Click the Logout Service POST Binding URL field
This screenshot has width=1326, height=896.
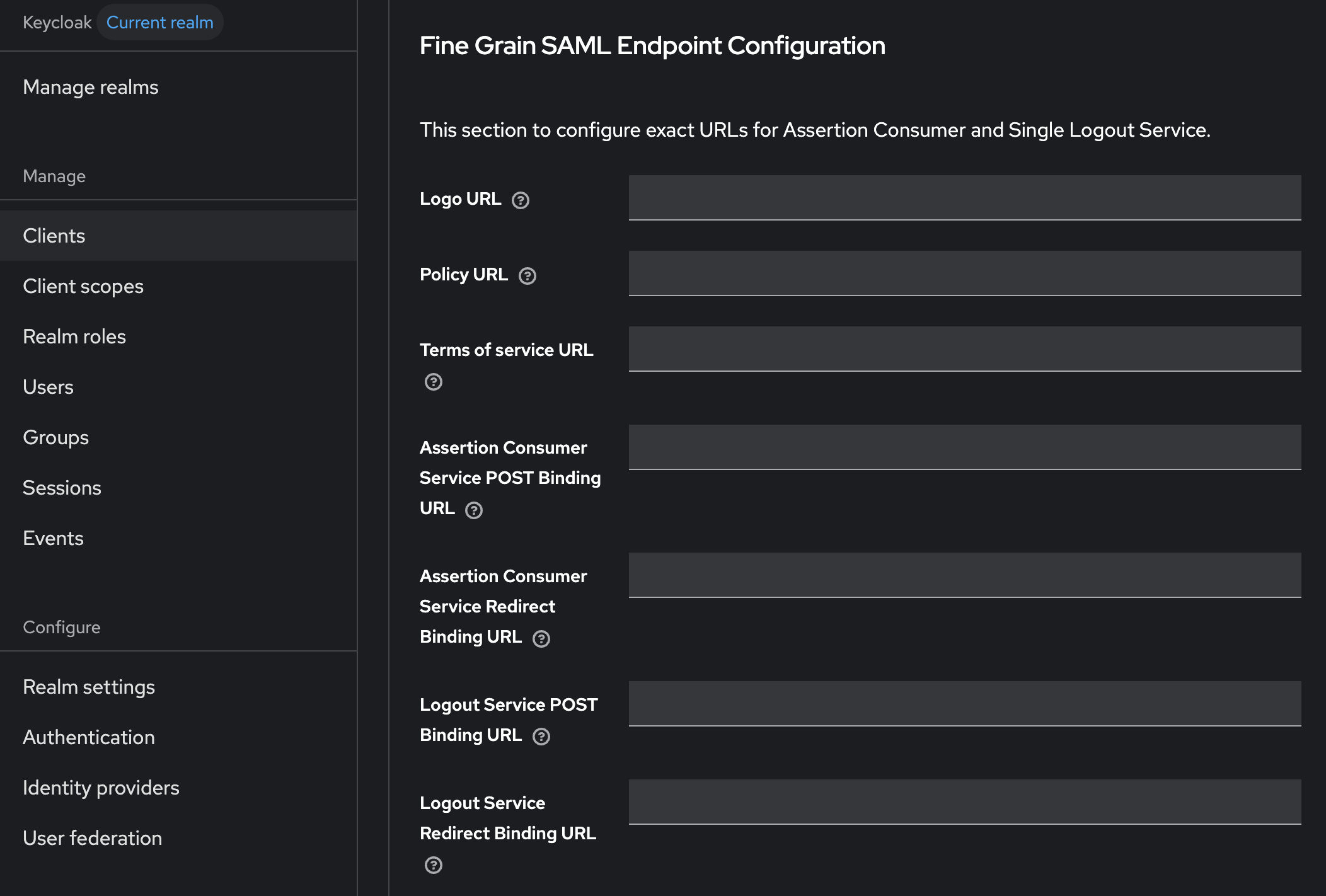tap(965, 704)
